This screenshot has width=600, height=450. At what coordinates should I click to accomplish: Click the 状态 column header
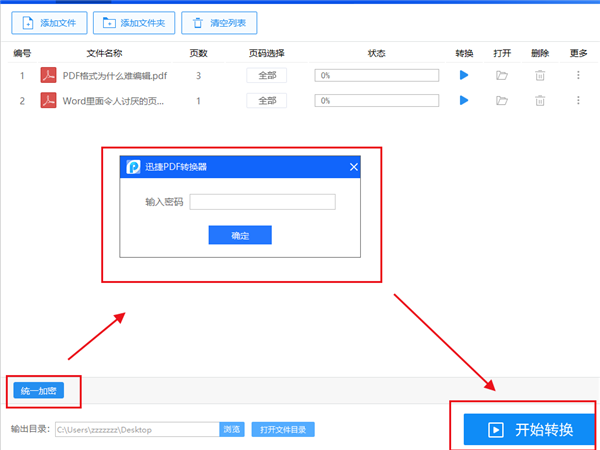click(x=377, y=53)
